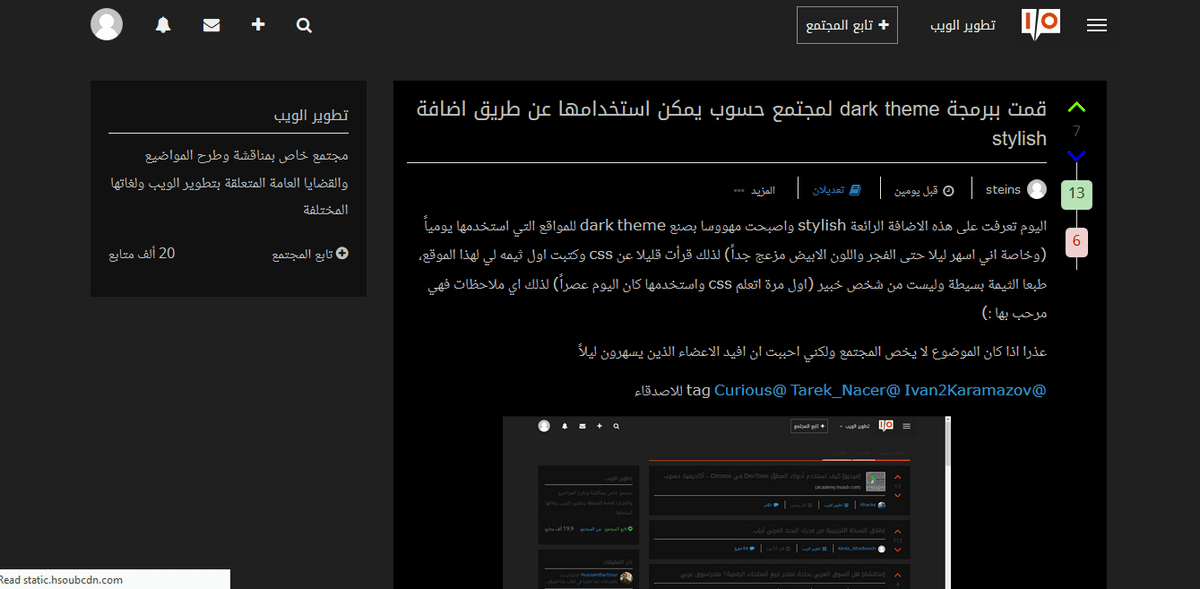Open the steins username link
Image resolution: width=1200 pixels, height=589 pixels.
[1003, 189]
